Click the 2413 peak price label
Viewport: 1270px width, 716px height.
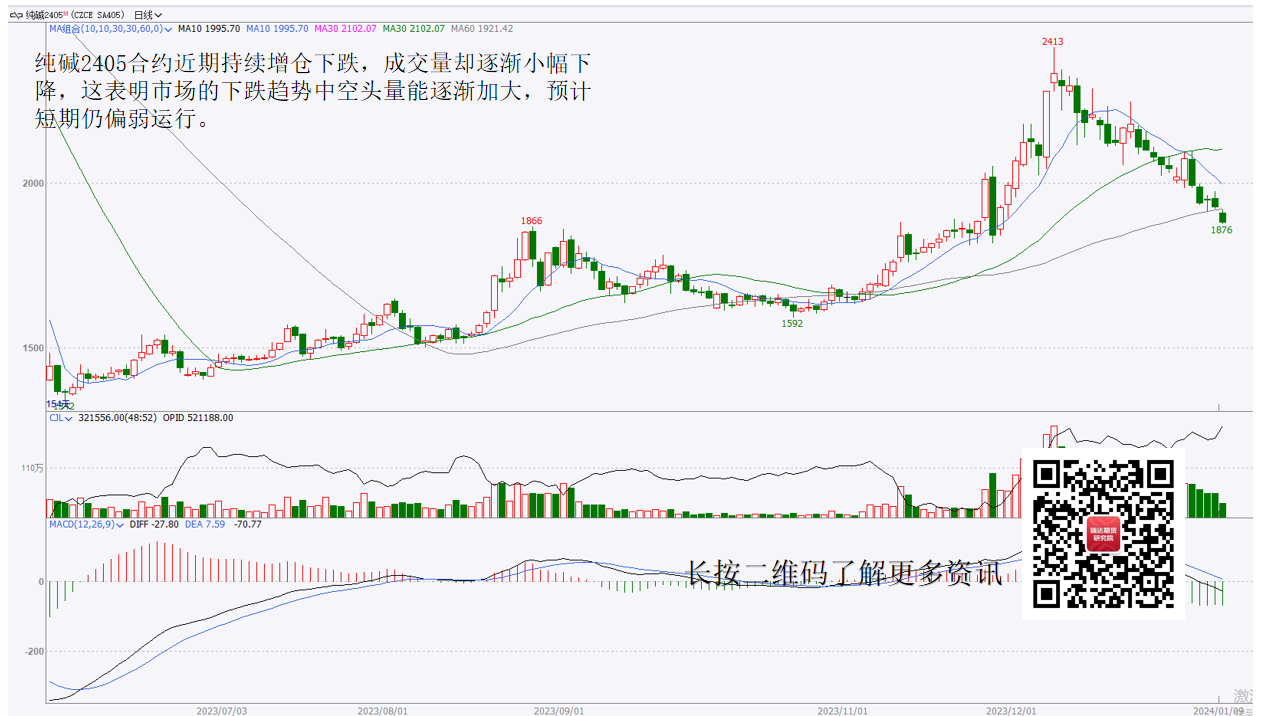[1052, 42]
